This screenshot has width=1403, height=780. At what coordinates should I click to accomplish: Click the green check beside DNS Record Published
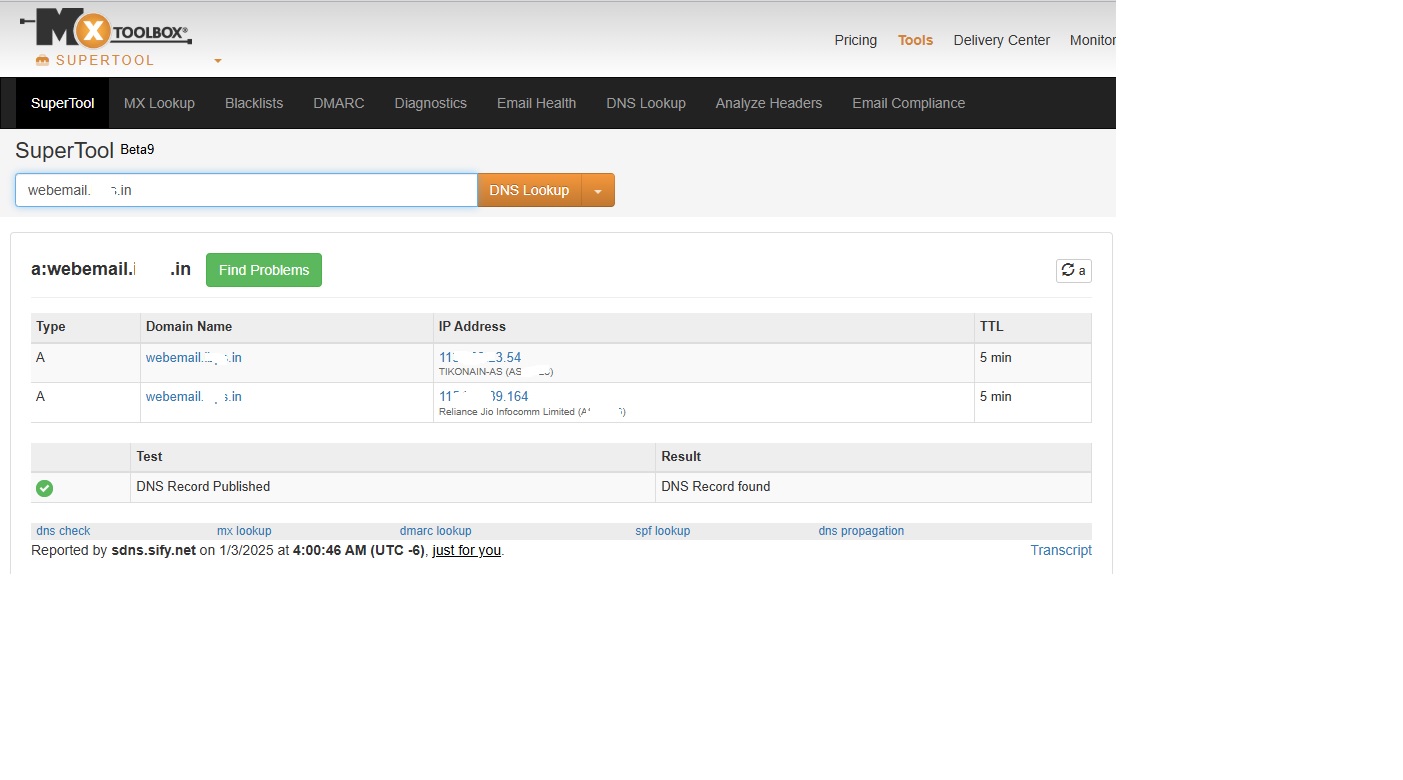(x=44, y=487)
